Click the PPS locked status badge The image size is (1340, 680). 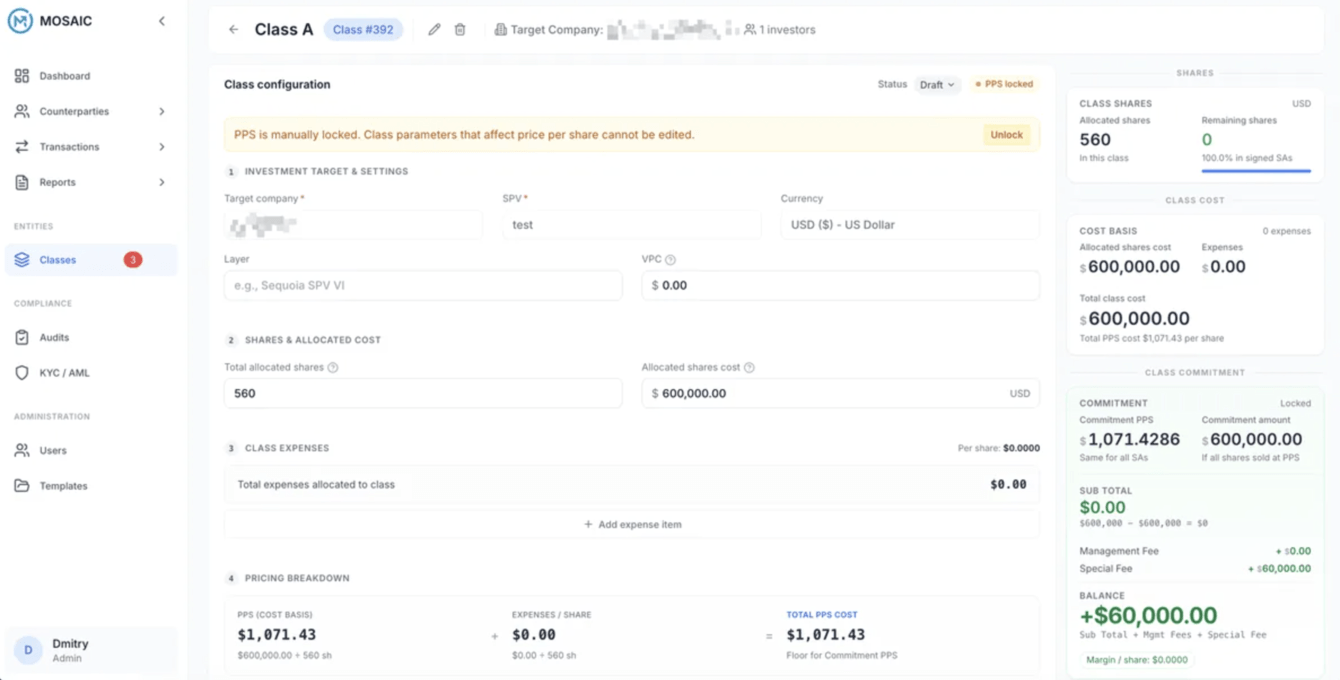tap(1004, 85)
